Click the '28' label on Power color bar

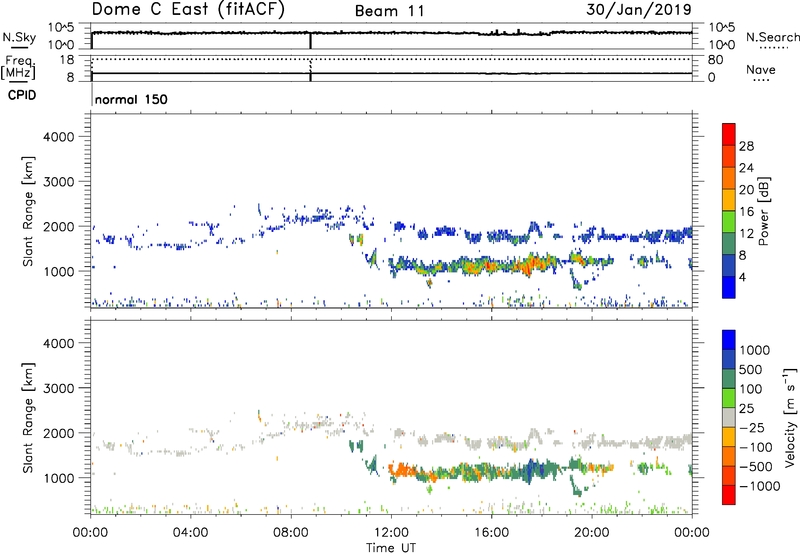click(x=746, y=146)
